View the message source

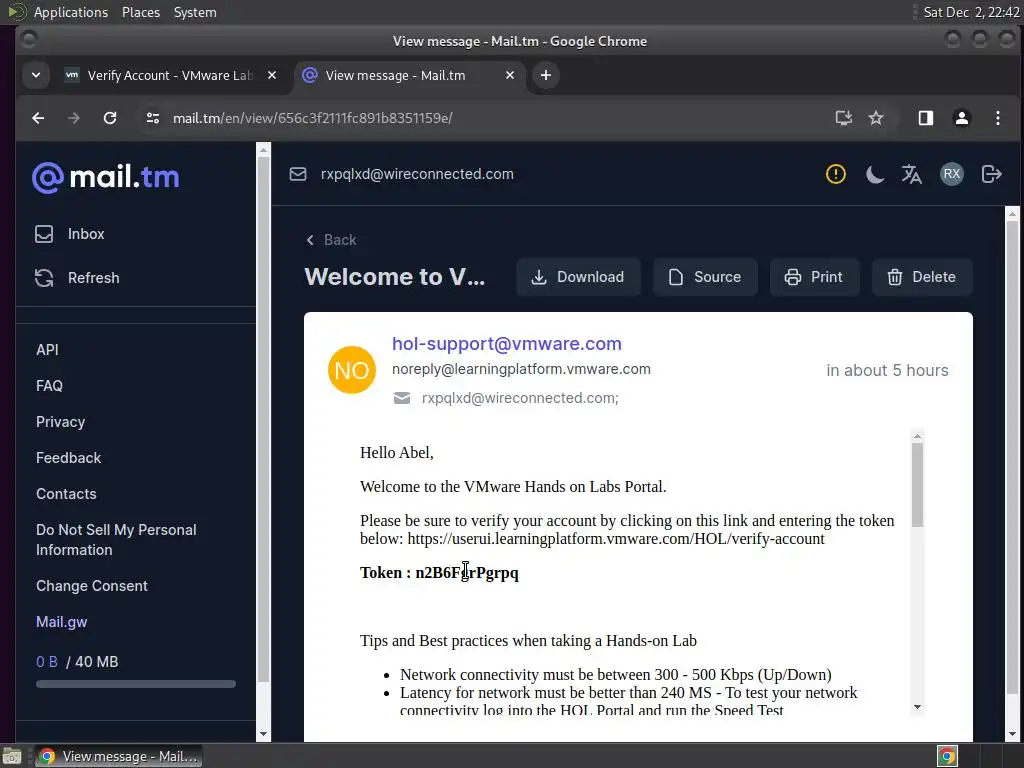coord(705,277)
